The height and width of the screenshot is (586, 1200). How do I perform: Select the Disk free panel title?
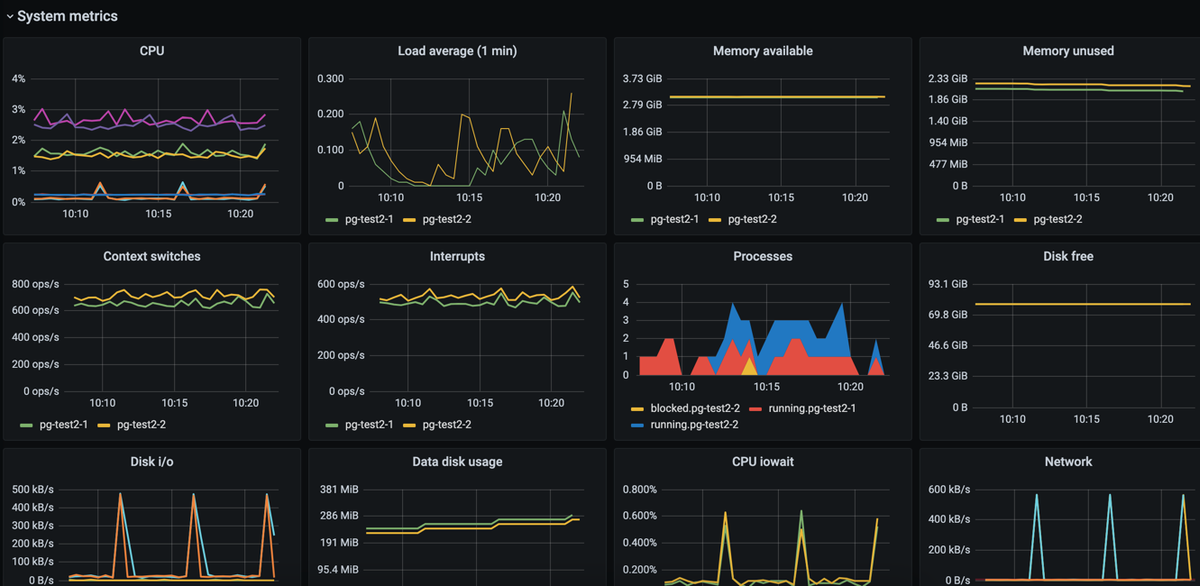[x=1068, y=256]
